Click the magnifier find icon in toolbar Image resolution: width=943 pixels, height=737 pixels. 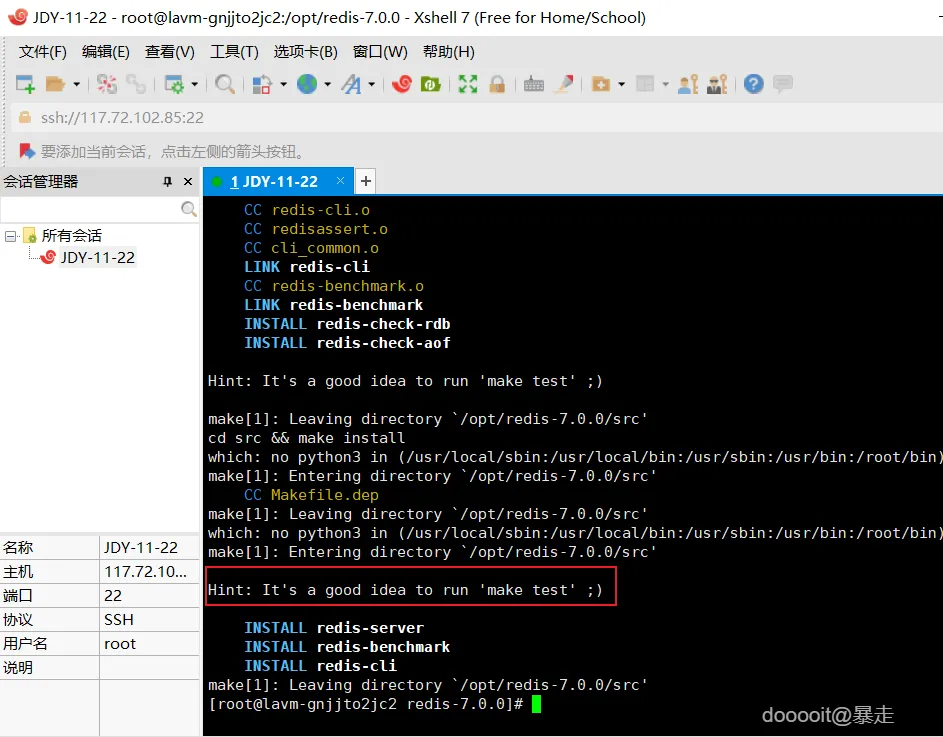click(x=225, y=84)
